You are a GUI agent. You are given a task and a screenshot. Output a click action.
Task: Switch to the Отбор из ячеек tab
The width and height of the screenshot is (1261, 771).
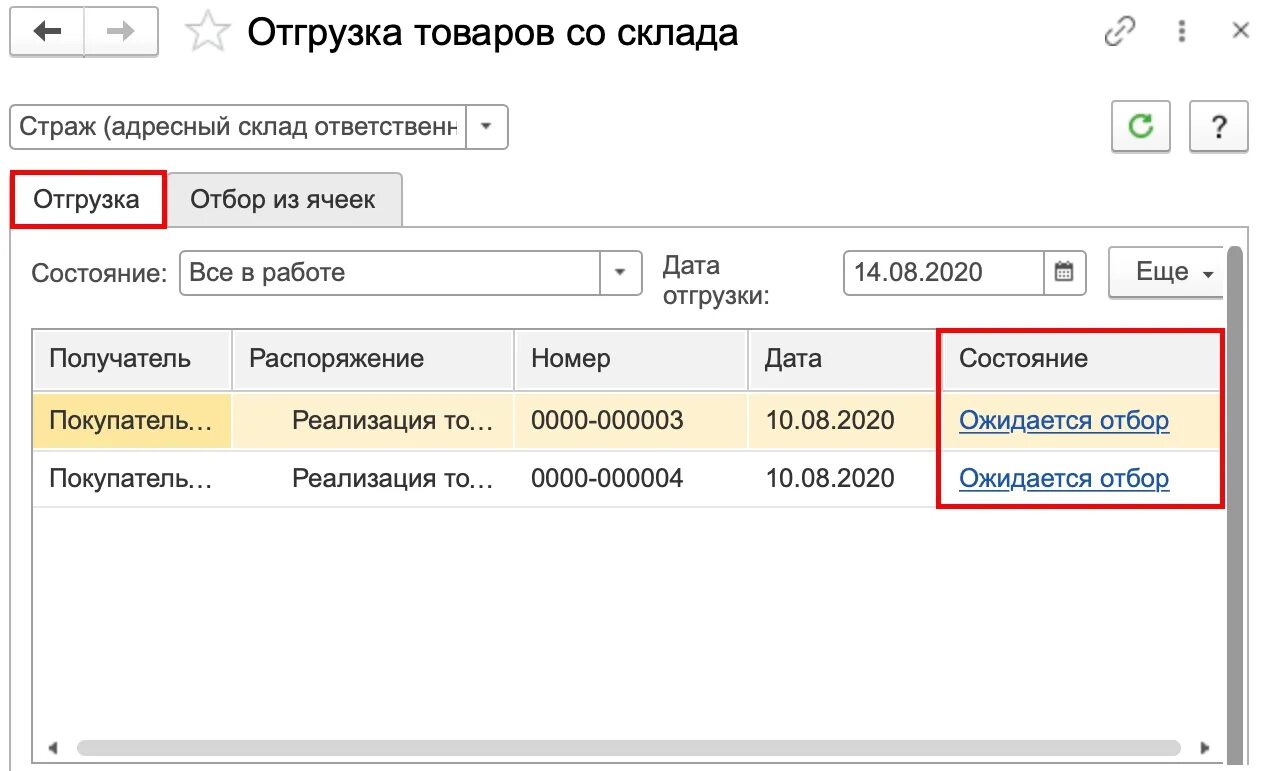[286, 198]
